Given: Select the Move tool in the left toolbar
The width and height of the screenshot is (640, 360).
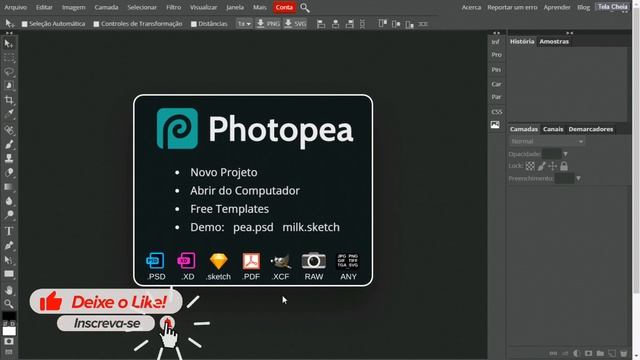Looking at the screenshot, I should coord(9,44).
